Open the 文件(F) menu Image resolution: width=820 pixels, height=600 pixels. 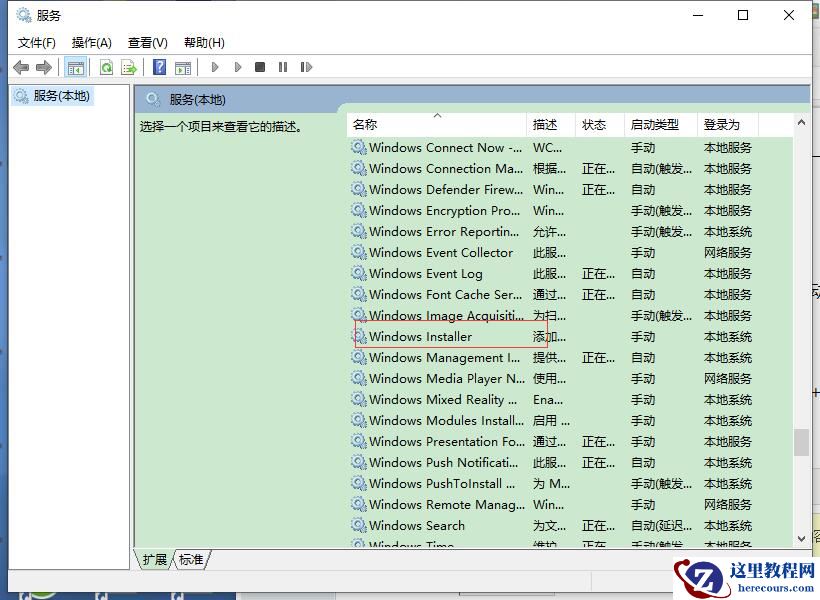pyautogui.click(x=37, y=42)
